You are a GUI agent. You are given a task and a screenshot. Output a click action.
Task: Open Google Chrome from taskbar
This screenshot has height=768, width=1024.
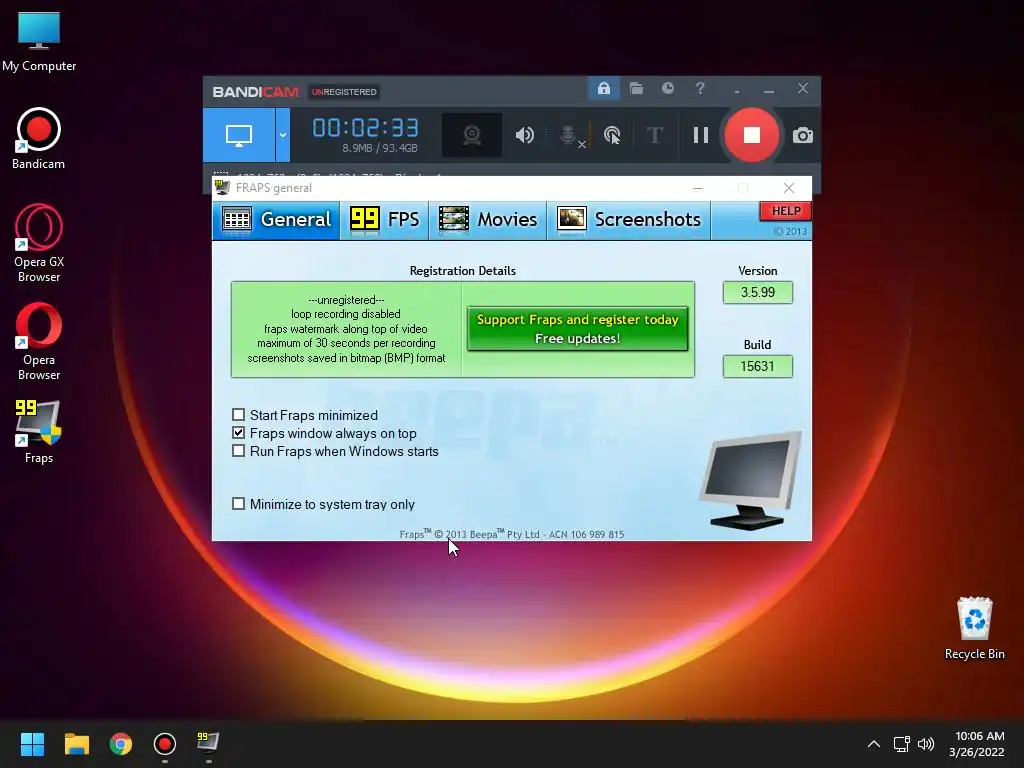pyautogui.click(x=121, y=744)
